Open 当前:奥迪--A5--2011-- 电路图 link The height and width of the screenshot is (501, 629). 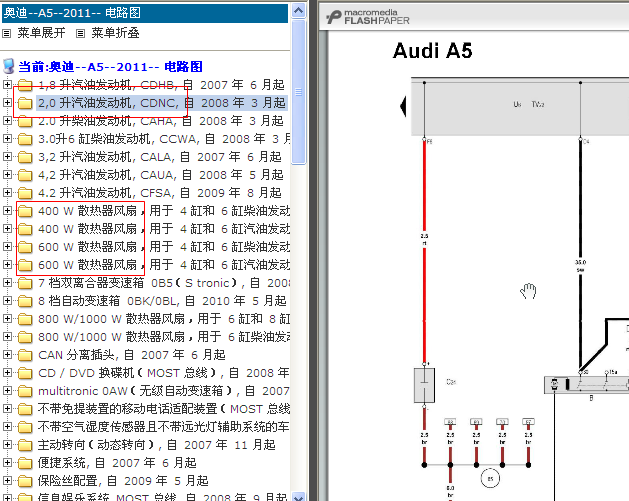point(110,67)
